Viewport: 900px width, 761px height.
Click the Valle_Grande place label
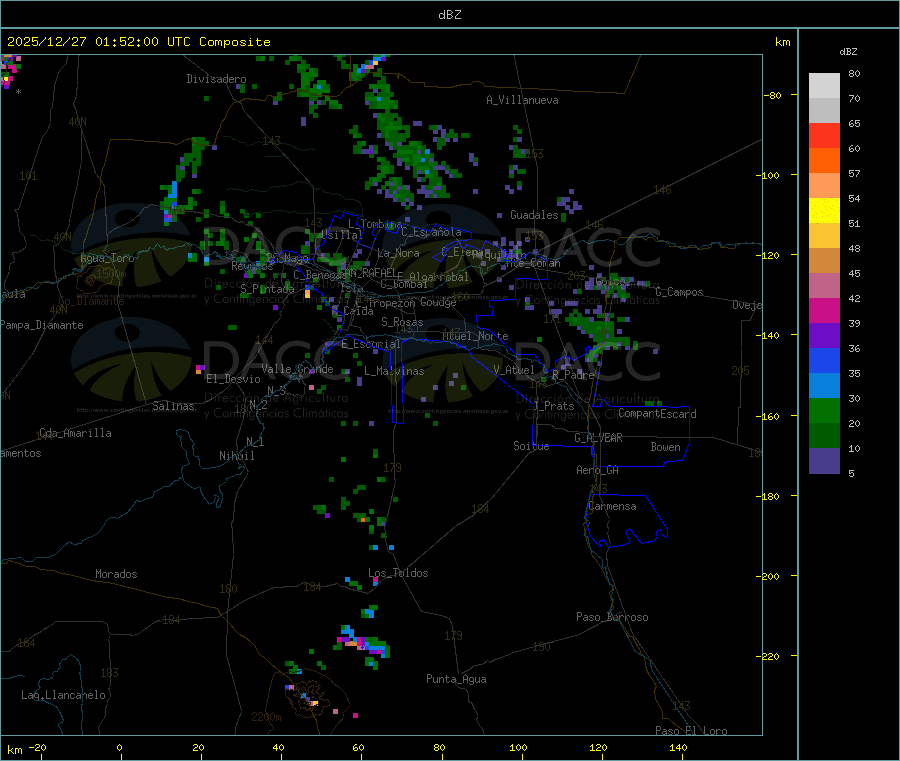click(297, 369)
